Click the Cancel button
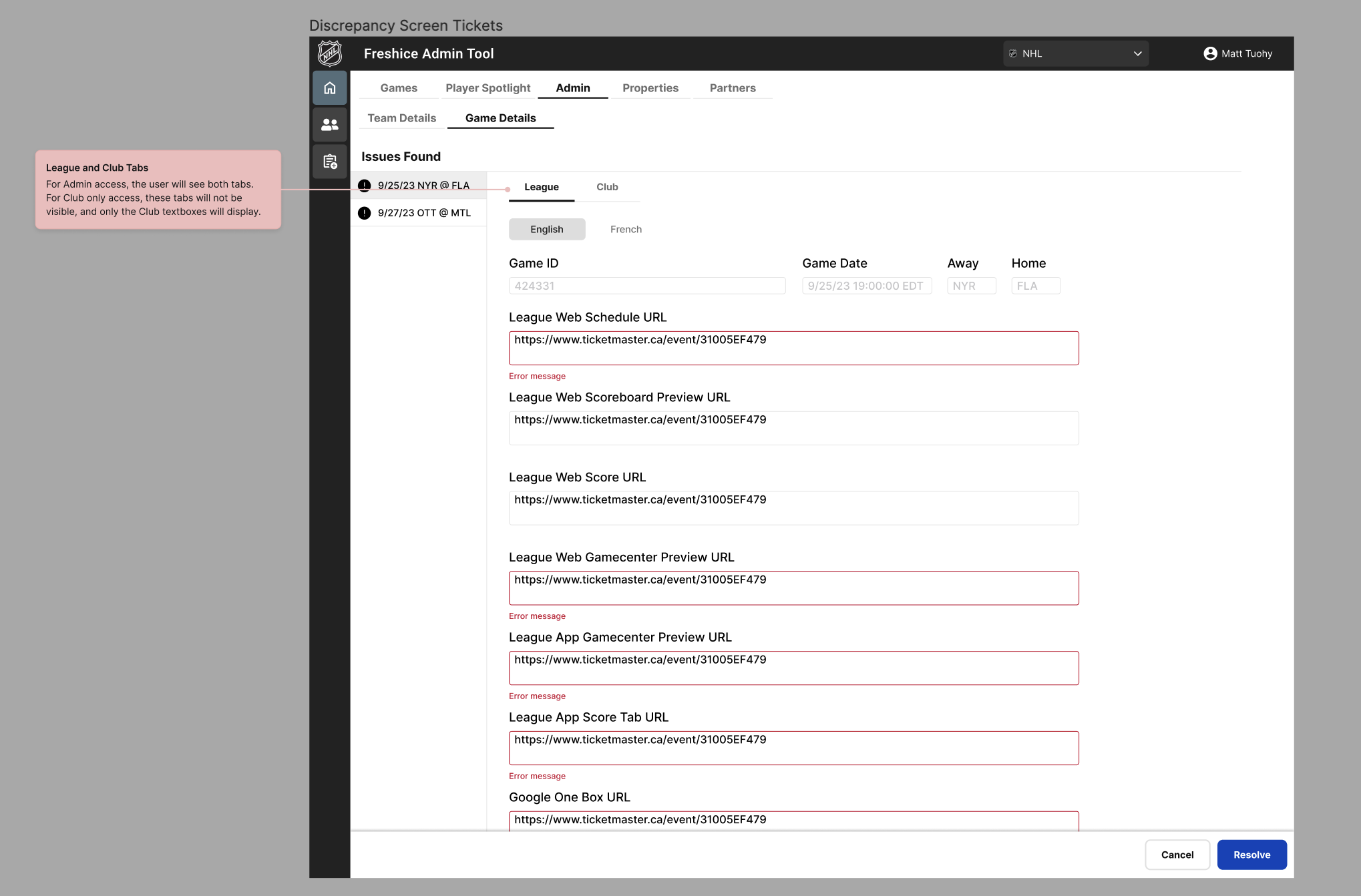The width and height of the screenshot is (1361, 896). 1177,855
